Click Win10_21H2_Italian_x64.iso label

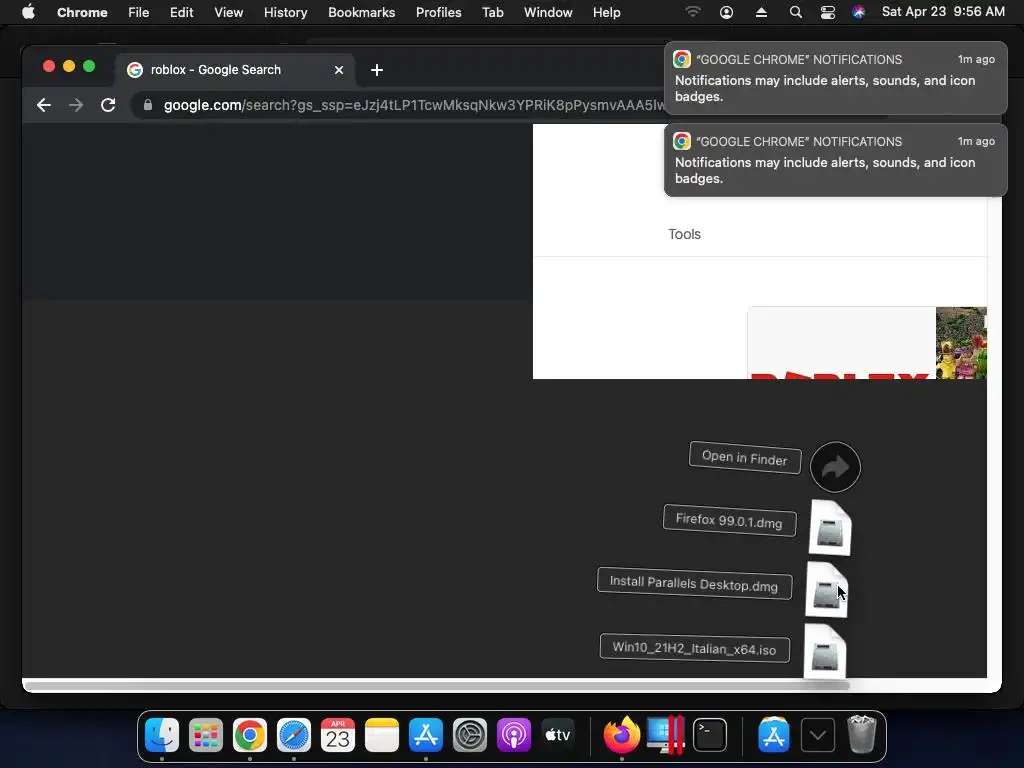[x=694, y=648]
